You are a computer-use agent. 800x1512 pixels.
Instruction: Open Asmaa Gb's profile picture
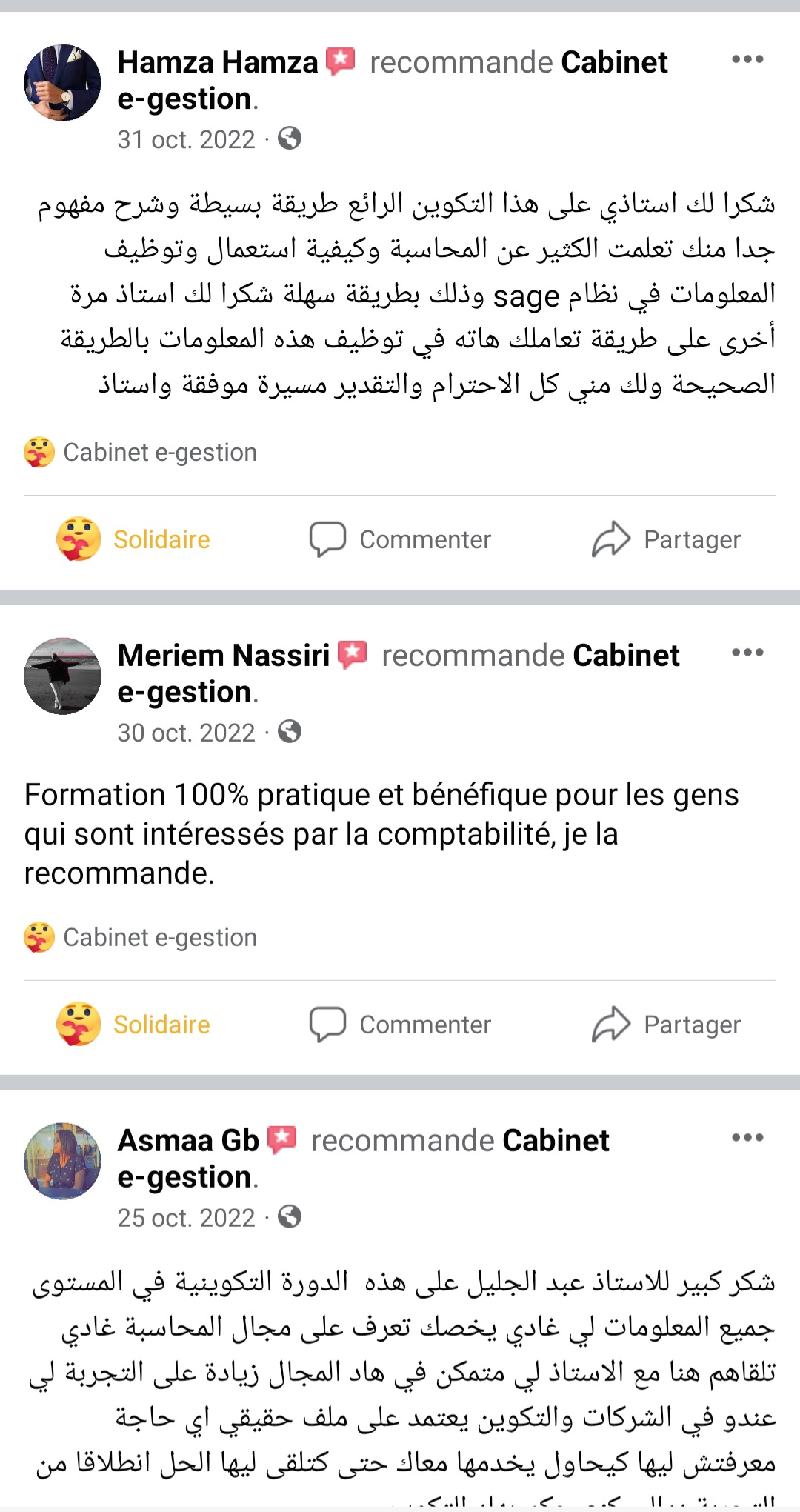62,1161
